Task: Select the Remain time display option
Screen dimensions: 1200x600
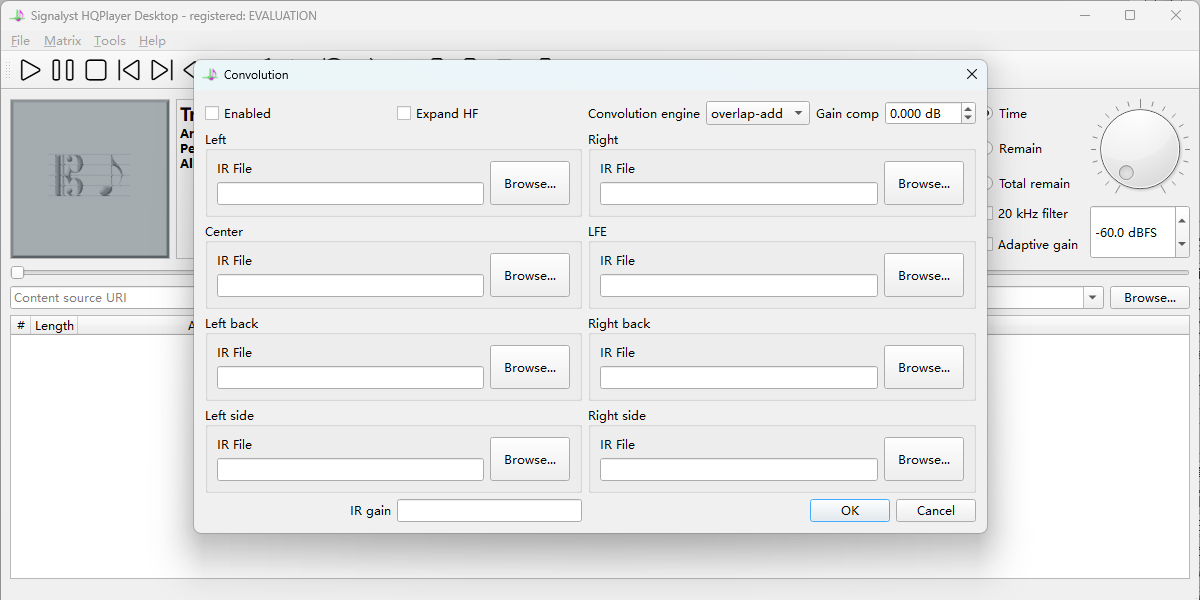Action: pos(990,149)
